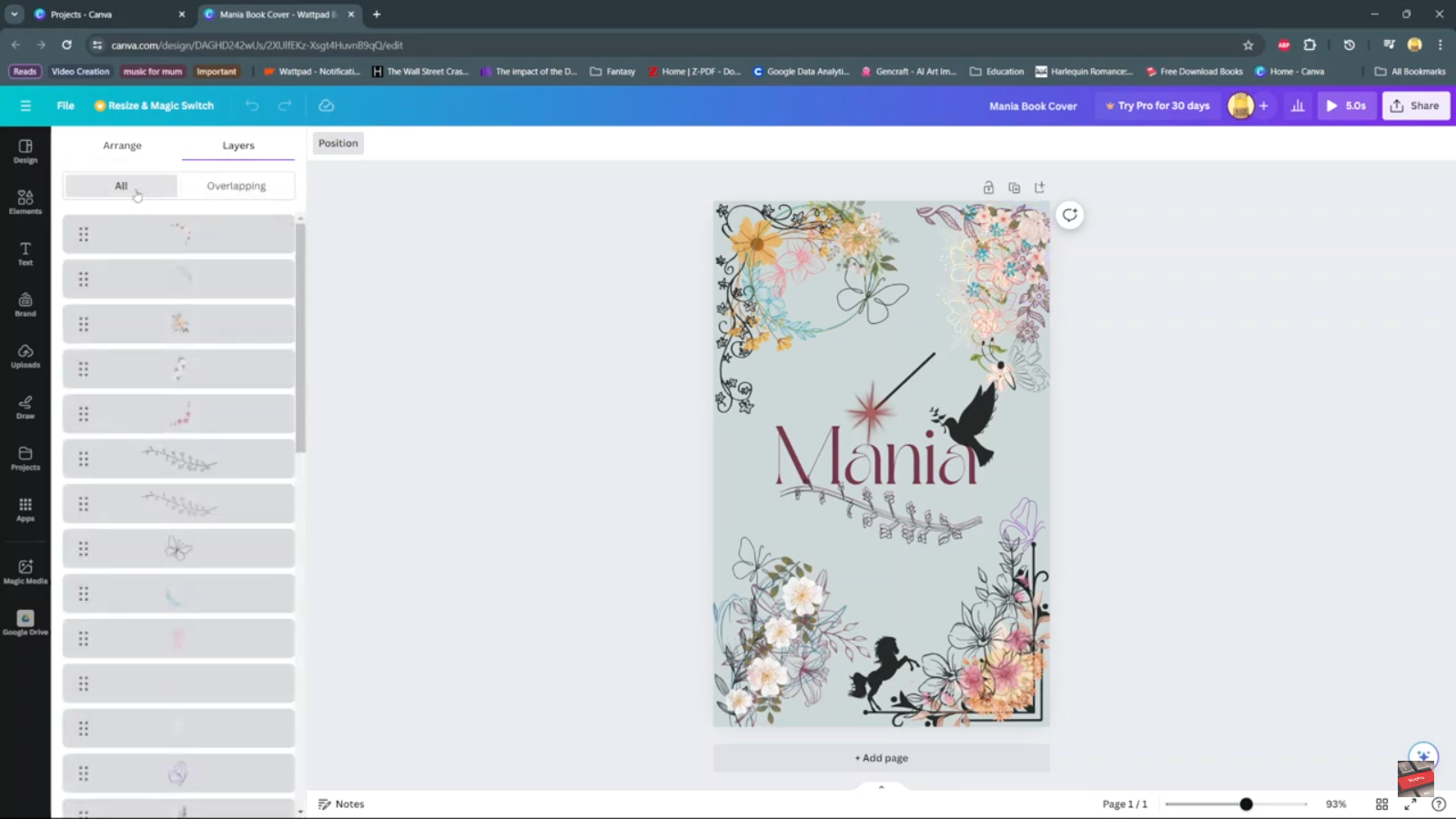
Task: Select the Mania title text on canvas
Action: coord(875,455)
